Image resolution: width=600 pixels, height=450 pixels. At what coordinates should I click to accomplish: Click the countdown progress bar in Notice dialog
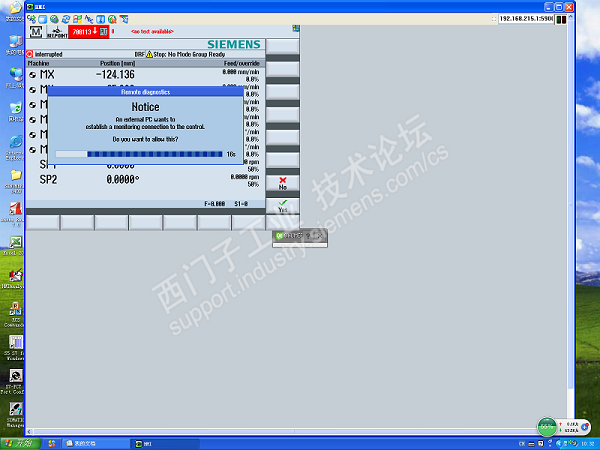click(139, 154)
